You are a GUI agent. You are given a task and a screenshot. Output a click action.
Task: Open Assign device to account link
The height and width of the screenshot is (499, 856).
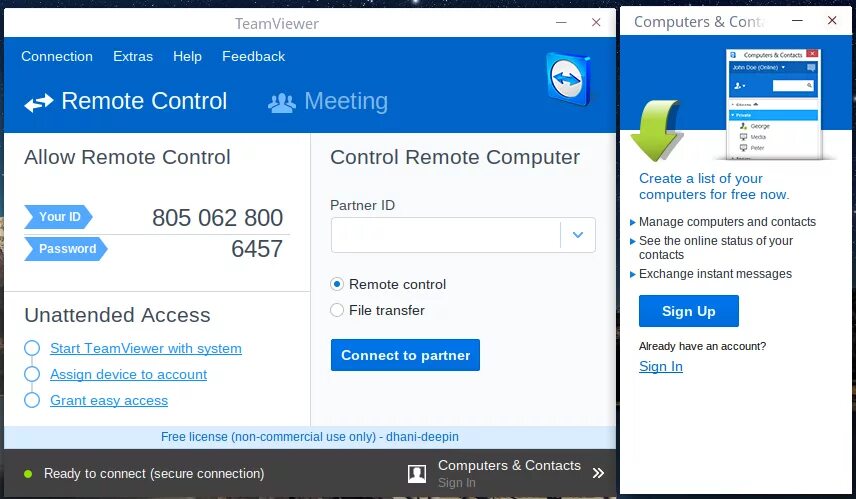pyautogui.click(x=128, y=375)
